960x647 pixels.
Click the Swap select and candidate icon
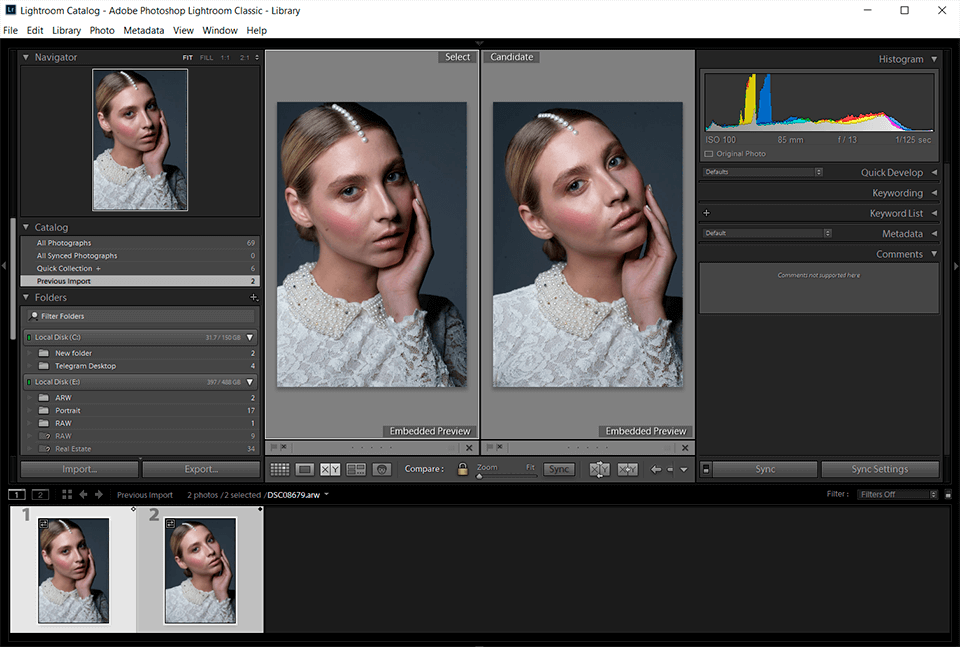(599, 469)
